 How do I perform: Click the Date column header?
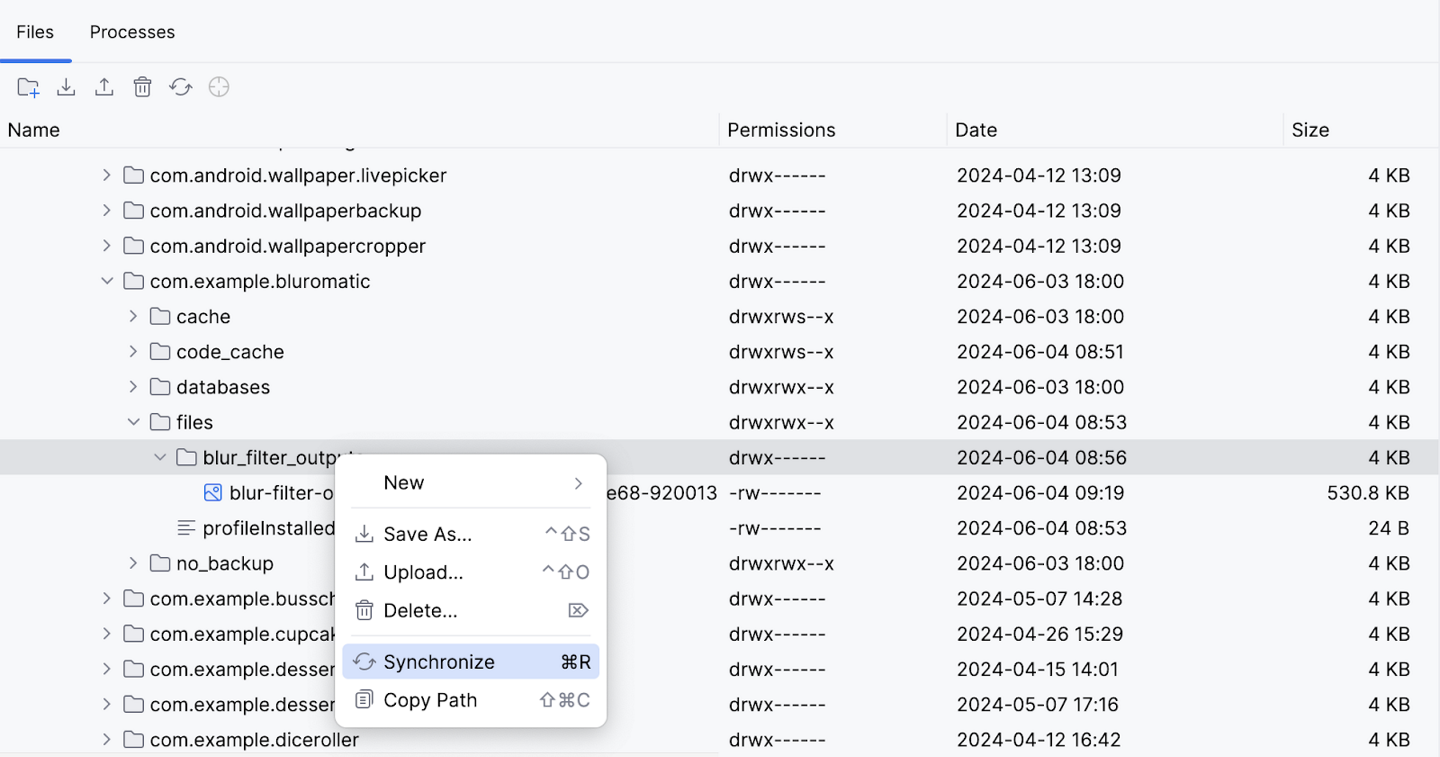[x=976, y=130]
